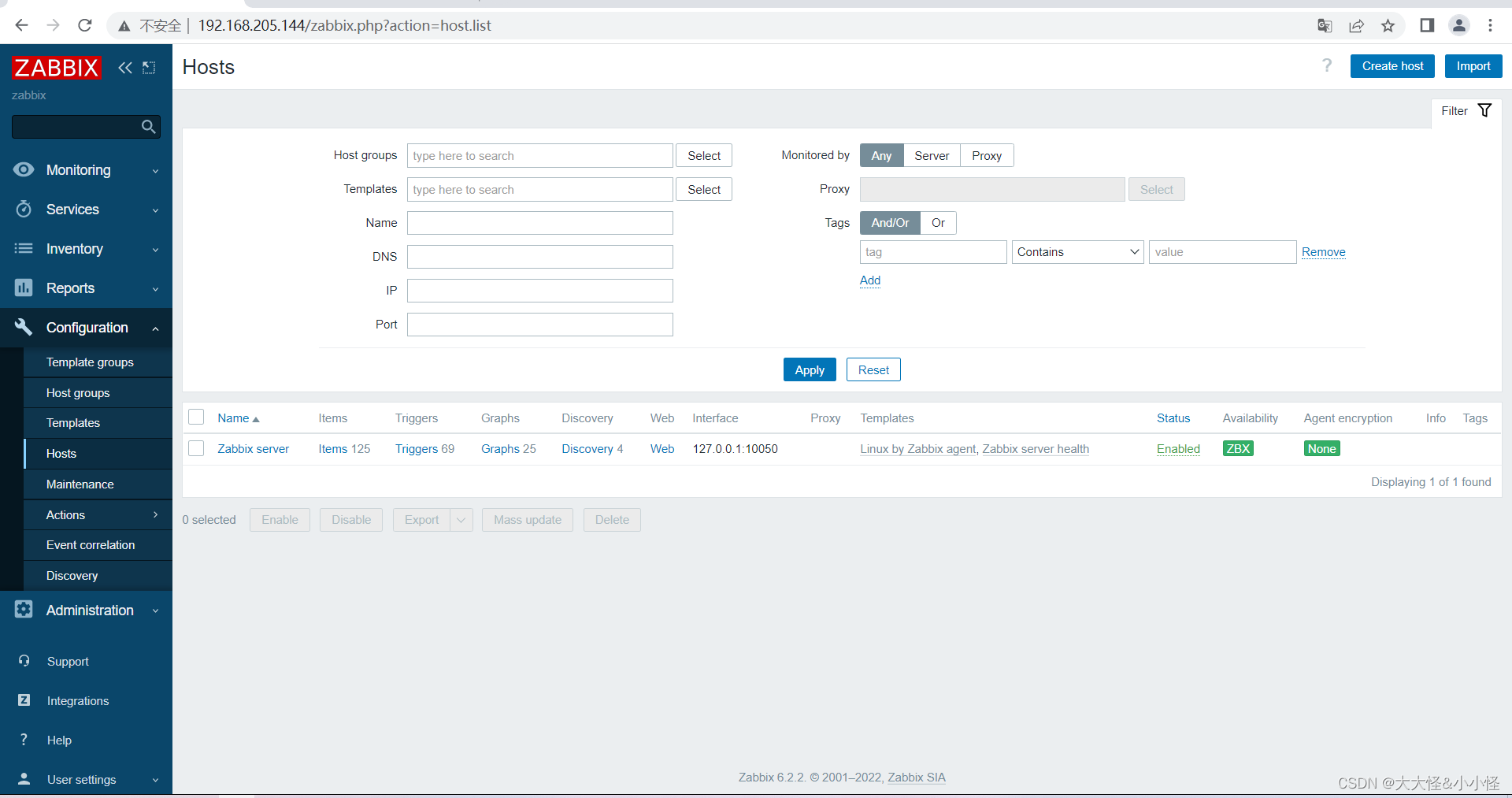Open the Export format dropdown arrow

[461, 520]
